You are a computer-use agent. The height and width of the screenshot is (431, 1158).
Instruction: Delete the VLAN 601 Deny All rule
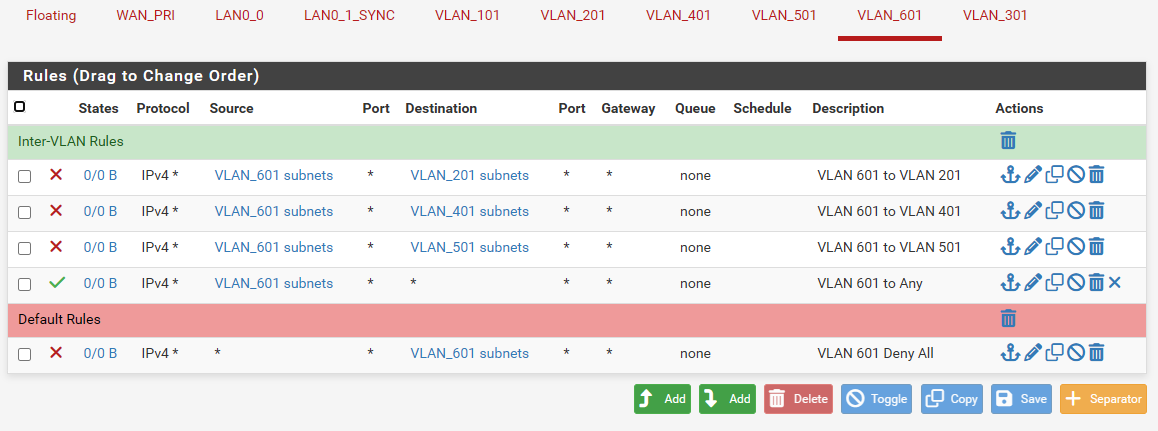click(1096, 352)
